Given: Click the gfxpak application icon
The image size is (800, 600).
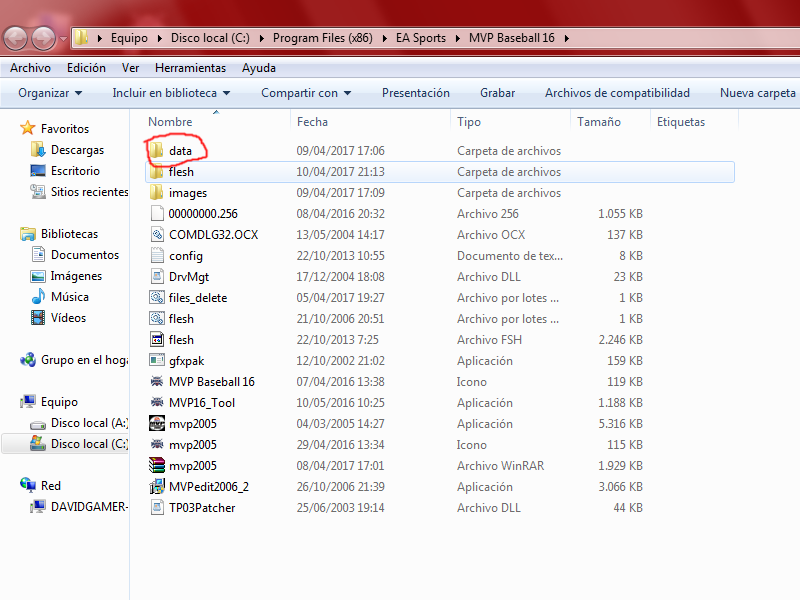Looking at the screenshot, I should coord(156,361).
